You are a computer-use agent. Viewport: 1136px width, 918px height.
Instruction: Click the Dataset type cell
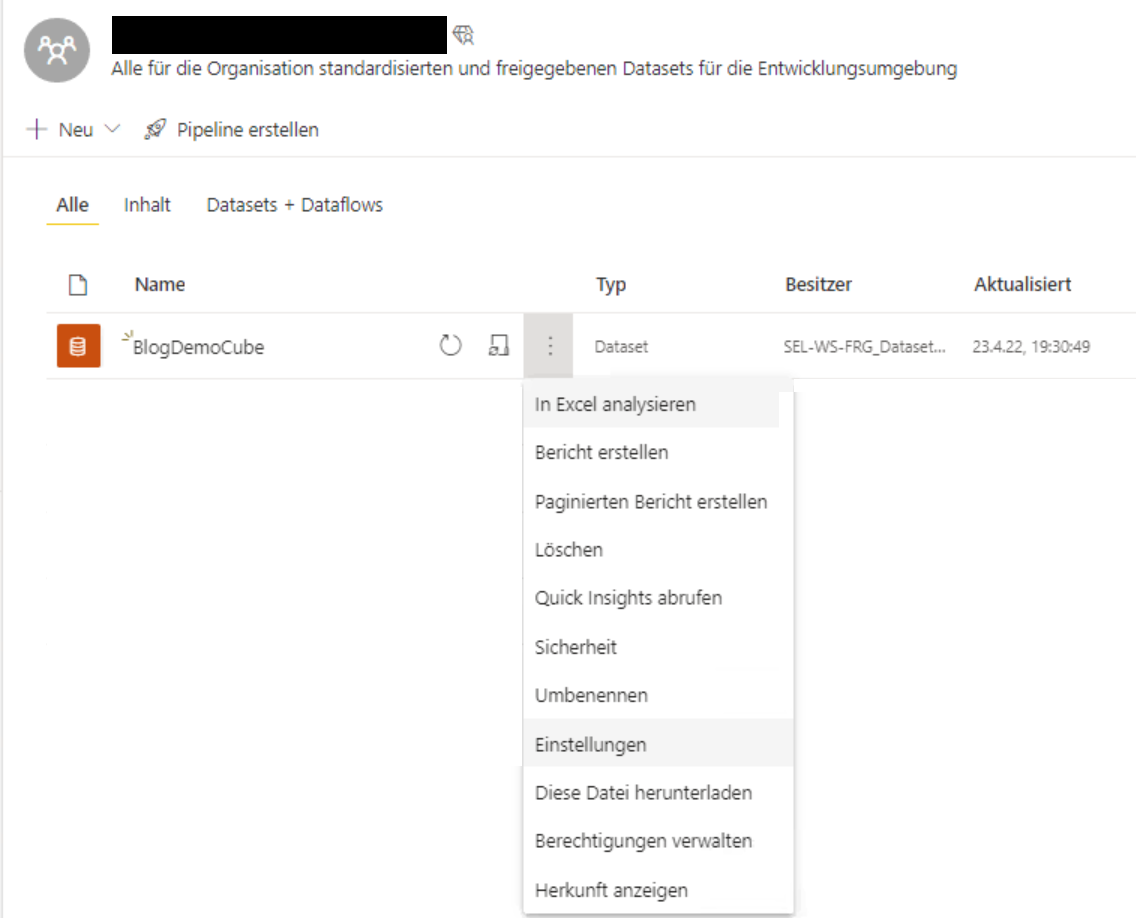click(x=621, y=346)
